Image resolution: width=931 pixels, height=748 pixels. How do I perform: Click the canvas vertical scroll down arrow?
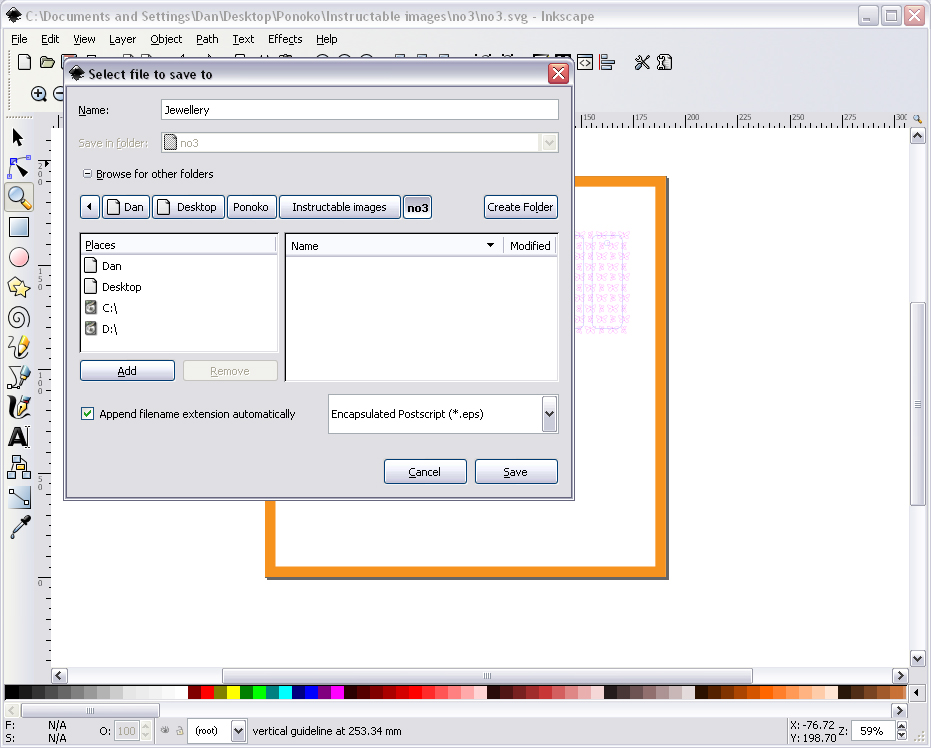pos(917,658)
